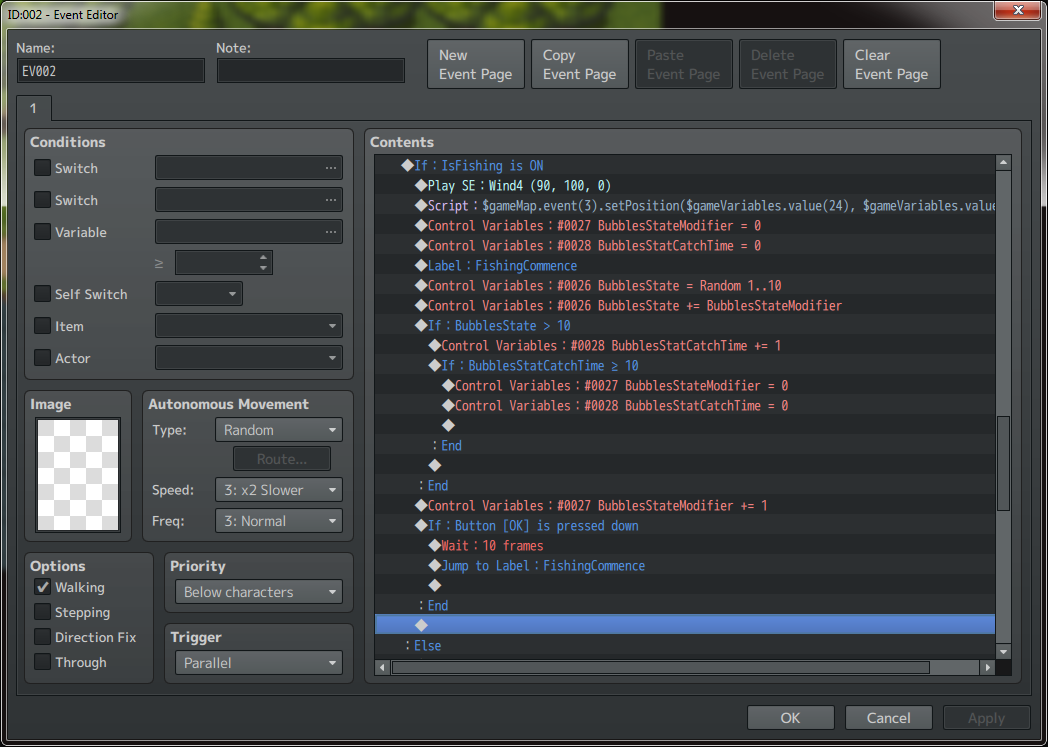Uncheck the Walking option
The width and height of the screenshot is (1048, 747).
43,588
